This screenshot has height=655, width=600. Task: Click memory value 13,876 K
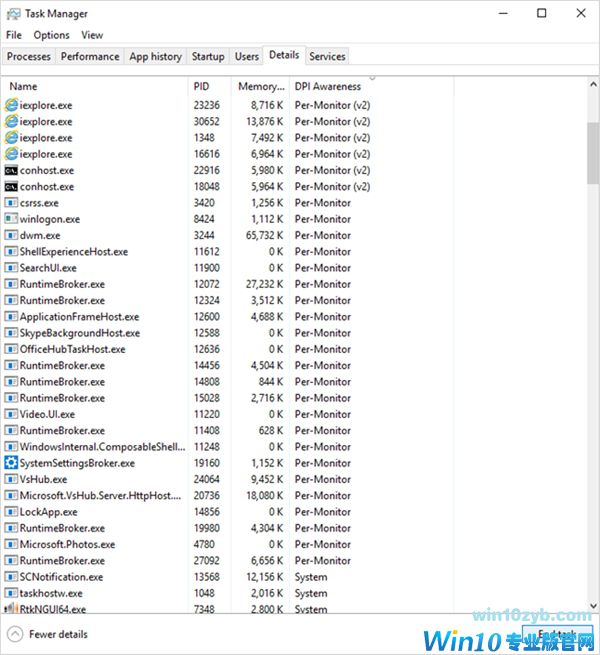point(264,121)
